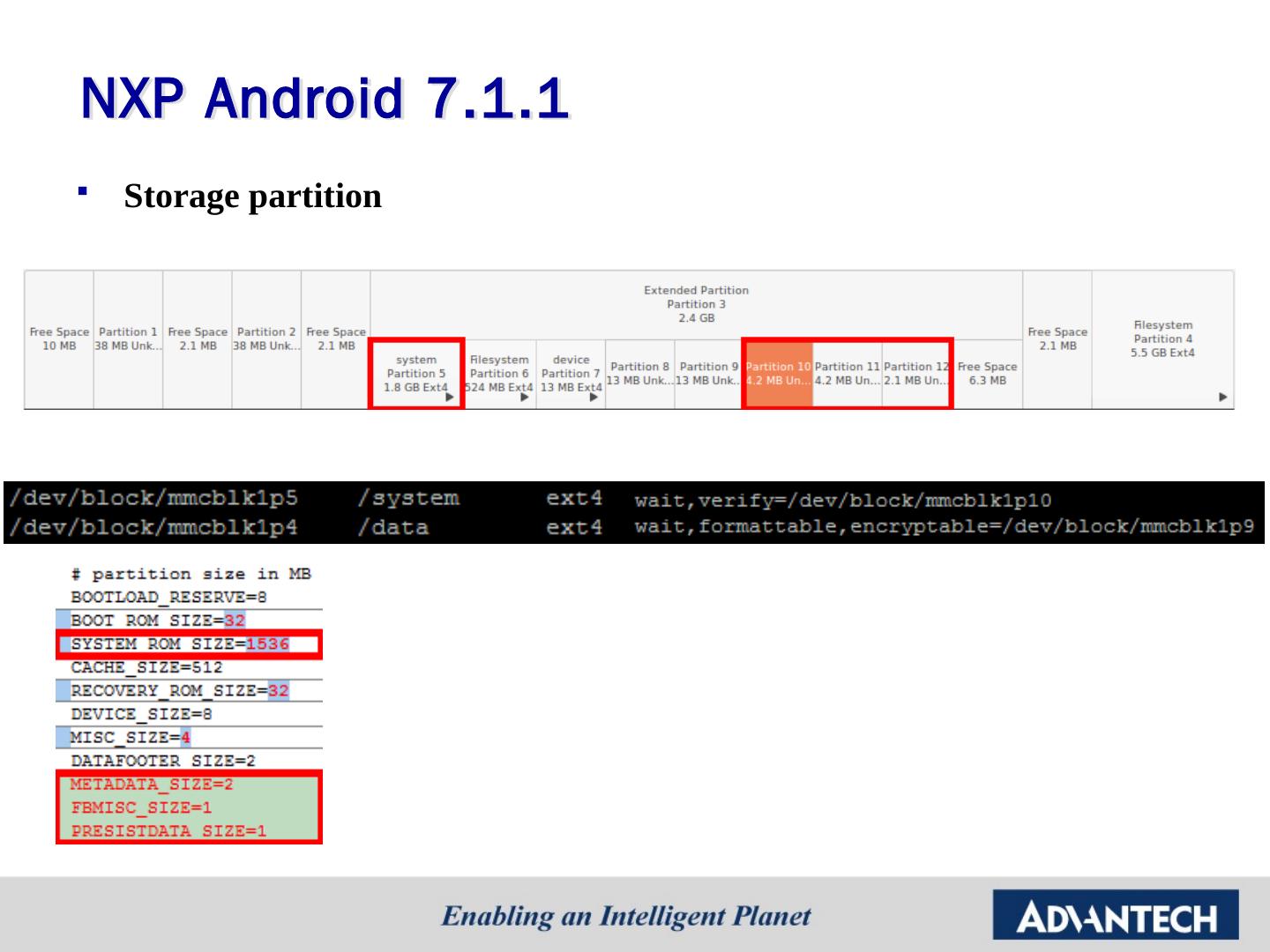Click the Enabling an Intelligent Planet slogan
This screenshot has height=952, width=1270.
[x=626, y=917]
